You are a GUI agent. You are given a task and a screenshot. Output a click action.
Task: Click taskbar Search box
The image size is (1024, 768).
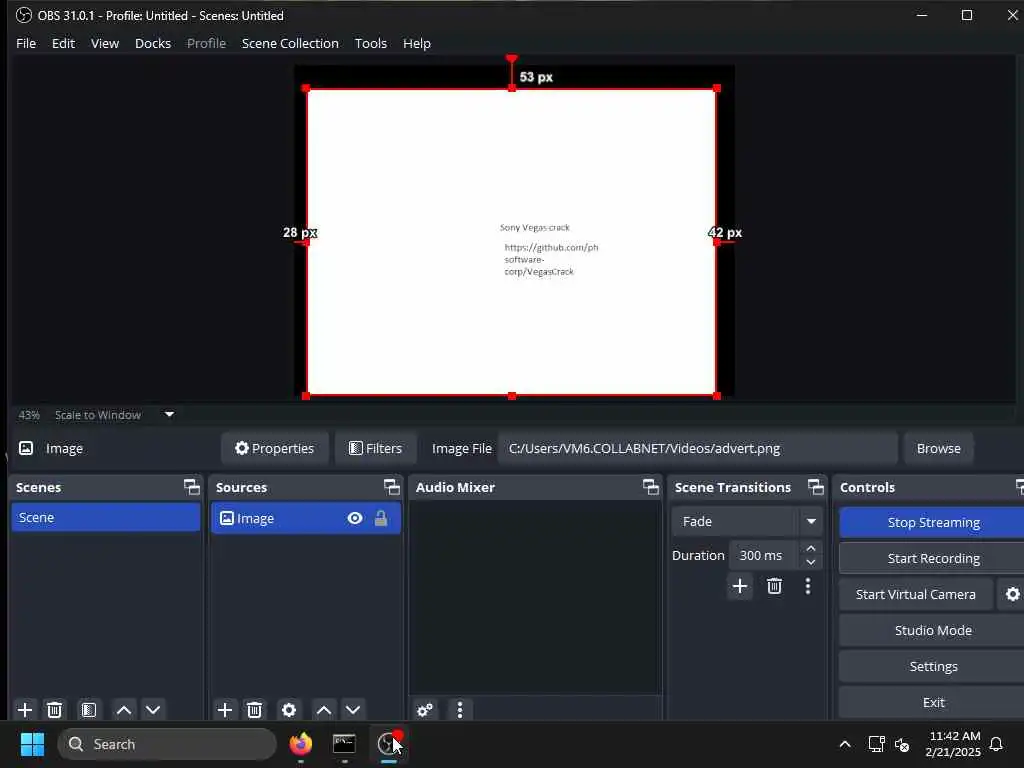tap(167, 744)
